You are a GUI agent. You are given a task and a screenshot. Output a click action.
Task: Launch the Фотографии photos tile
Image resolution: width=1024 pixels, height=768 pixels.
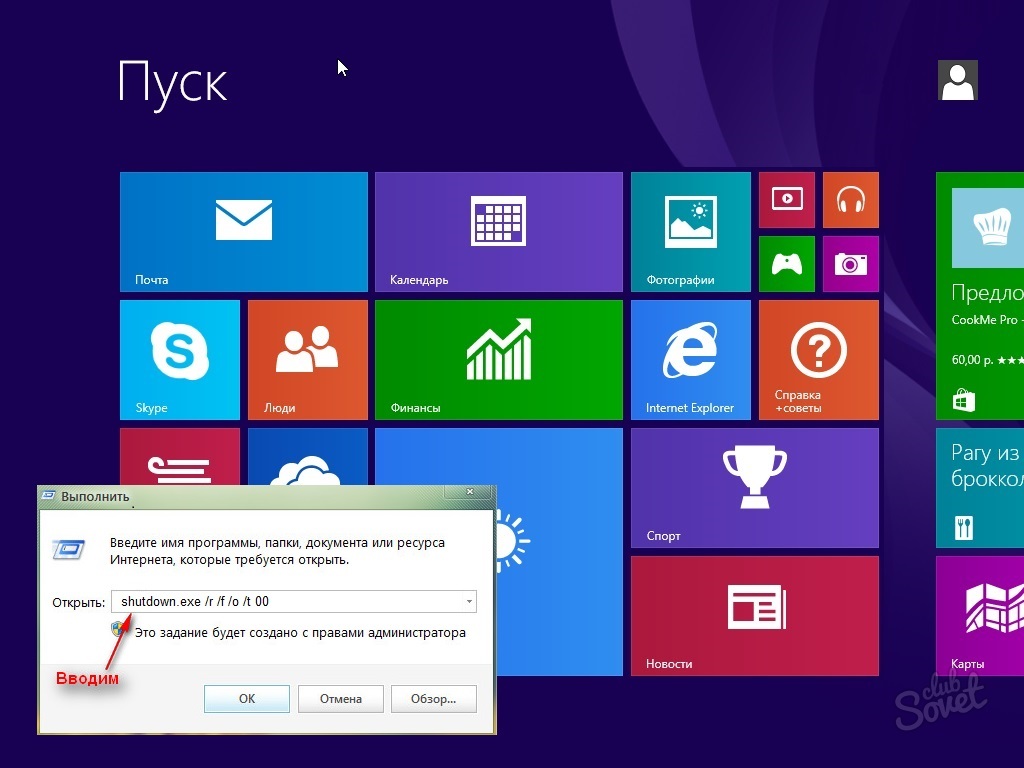(690, 231)
